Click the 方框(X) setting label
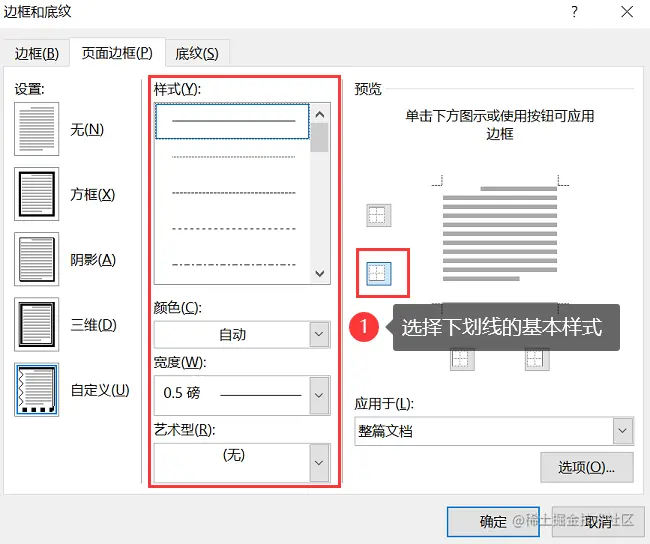This screenshot has height=544, width=650. 92,194
